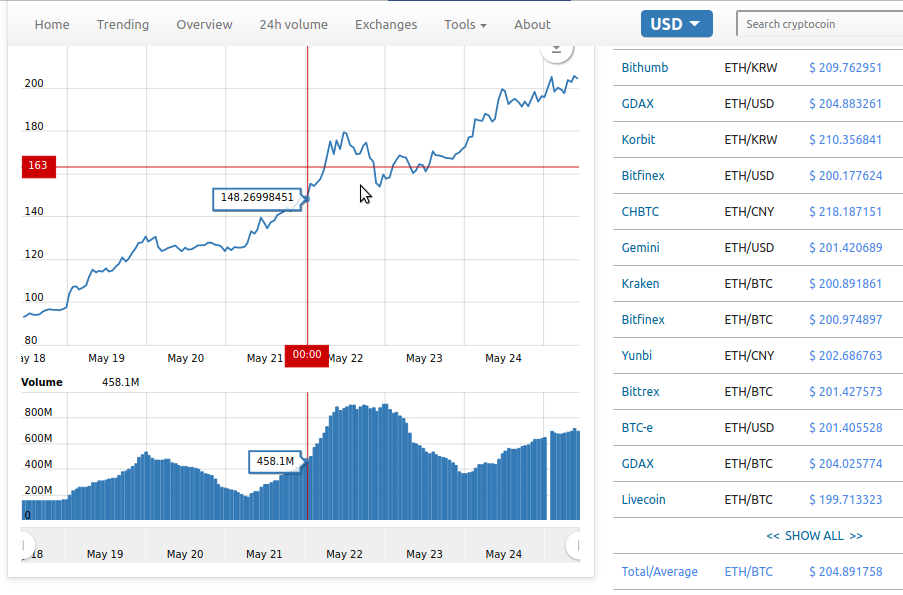Click the right range handle of the timeline
This screenshot has height=595, width=903.
575,545
